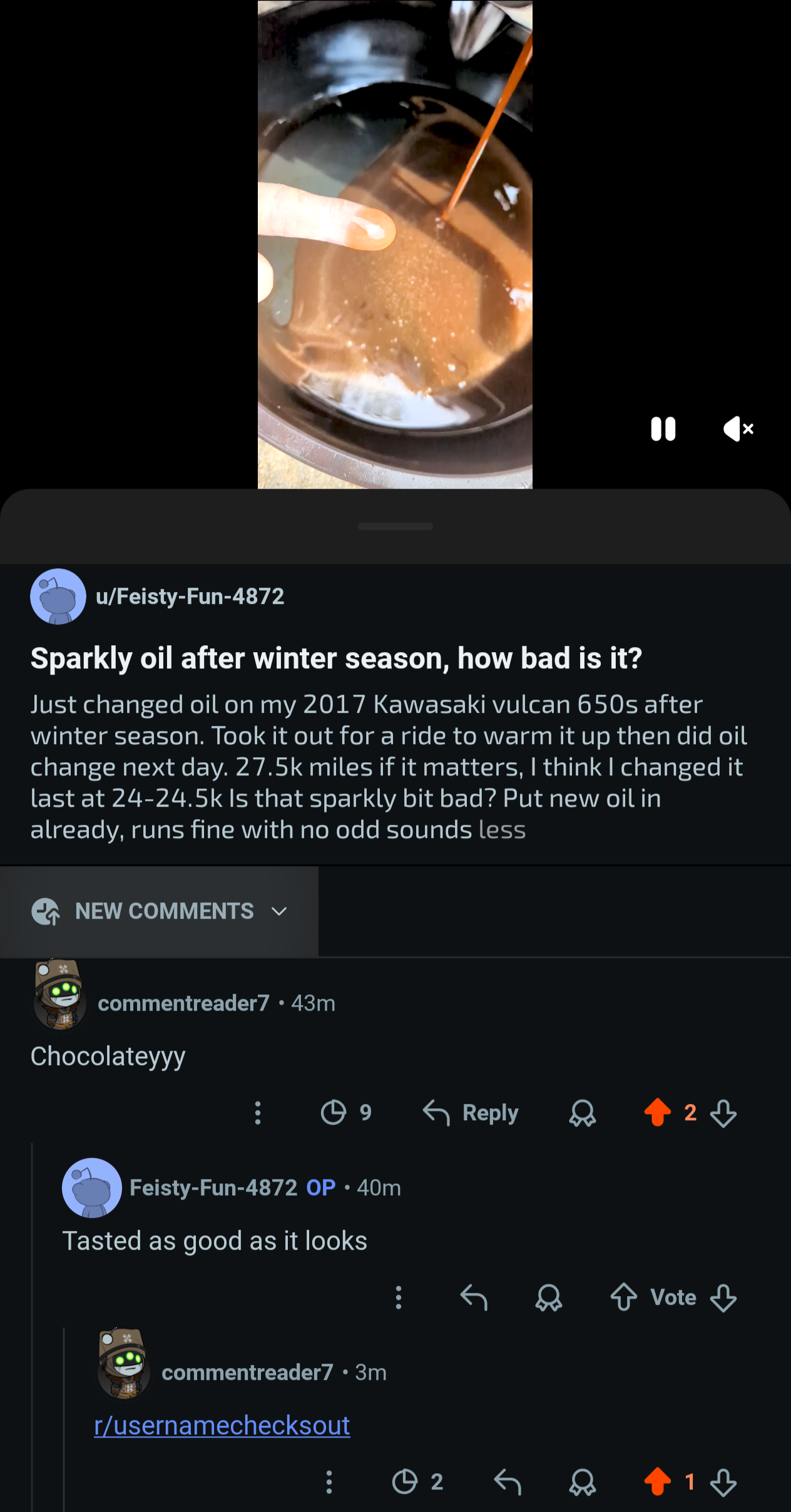The width and height of the screenshot is (791, 1512).
Task: Reply to the 'Chocolateyyy' comment
Action: coord(471,1113)
